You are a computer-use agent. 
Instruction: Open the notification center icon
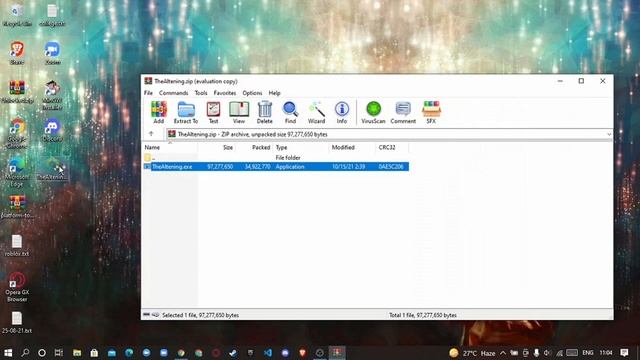tap(624, 353)
